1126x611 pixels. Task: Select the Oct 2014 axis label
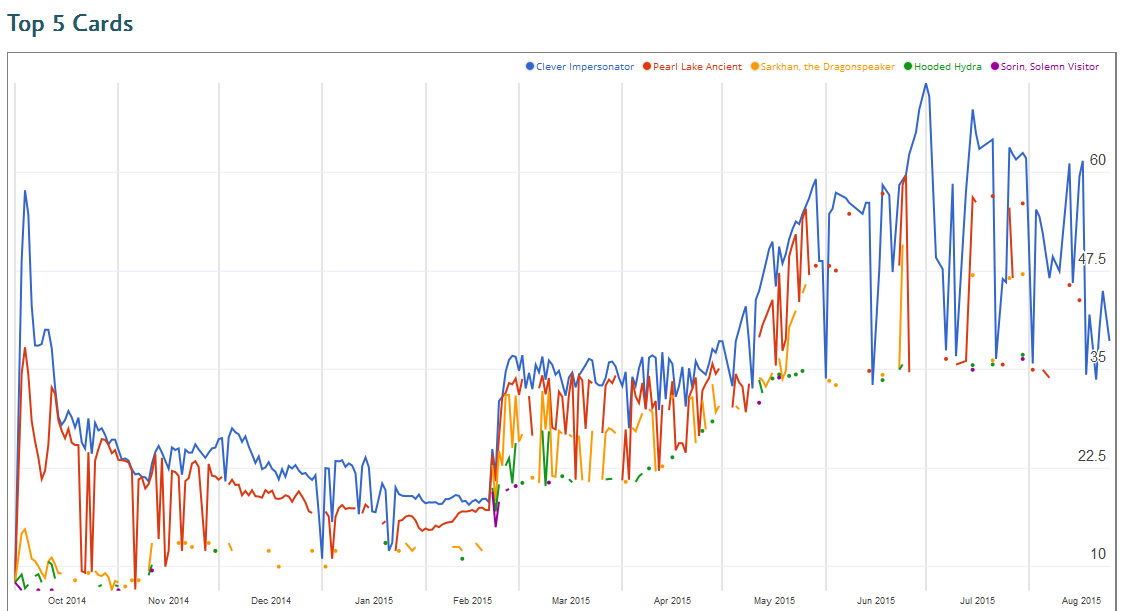pos(67,601)
